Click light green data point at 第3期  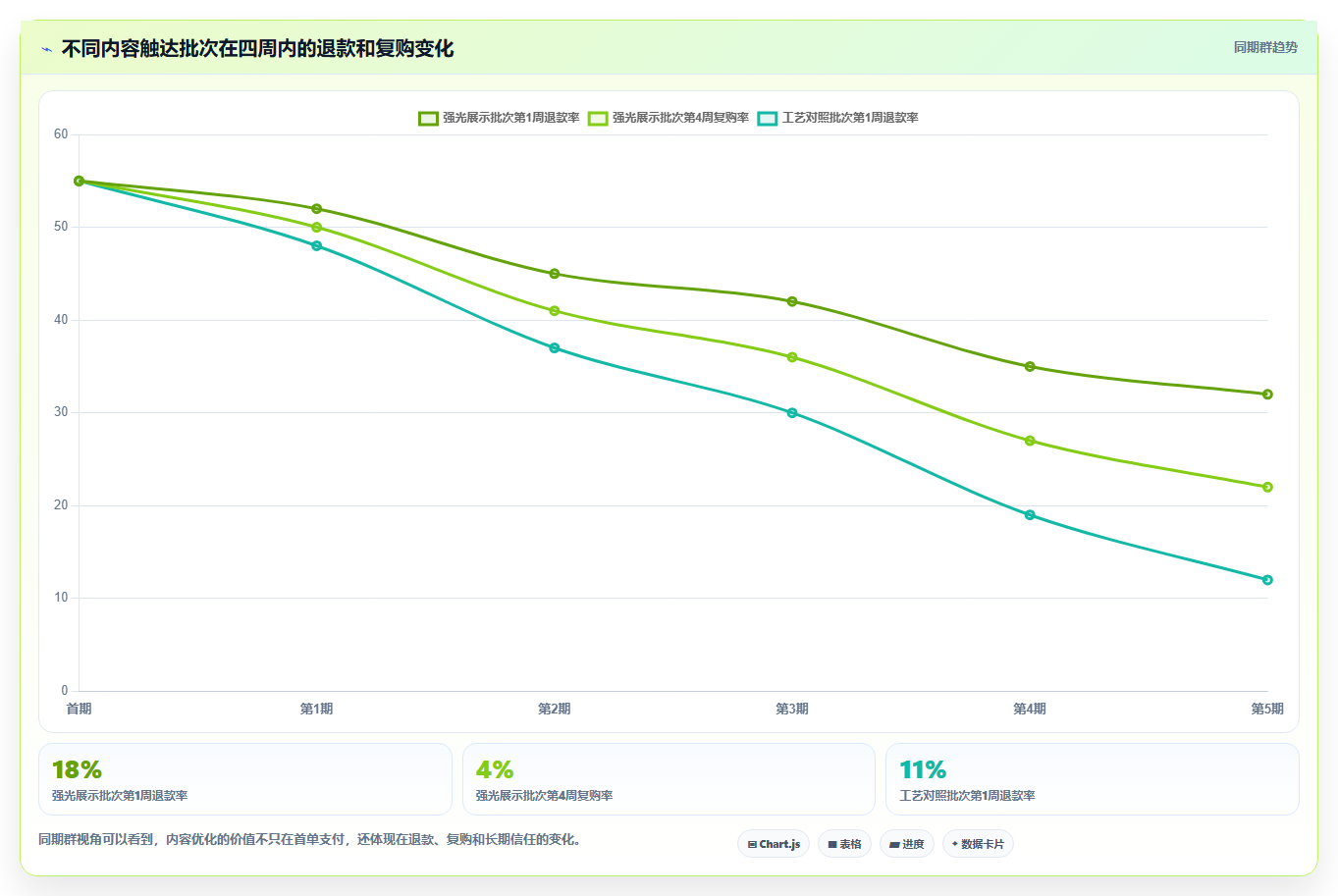(792, 357)
